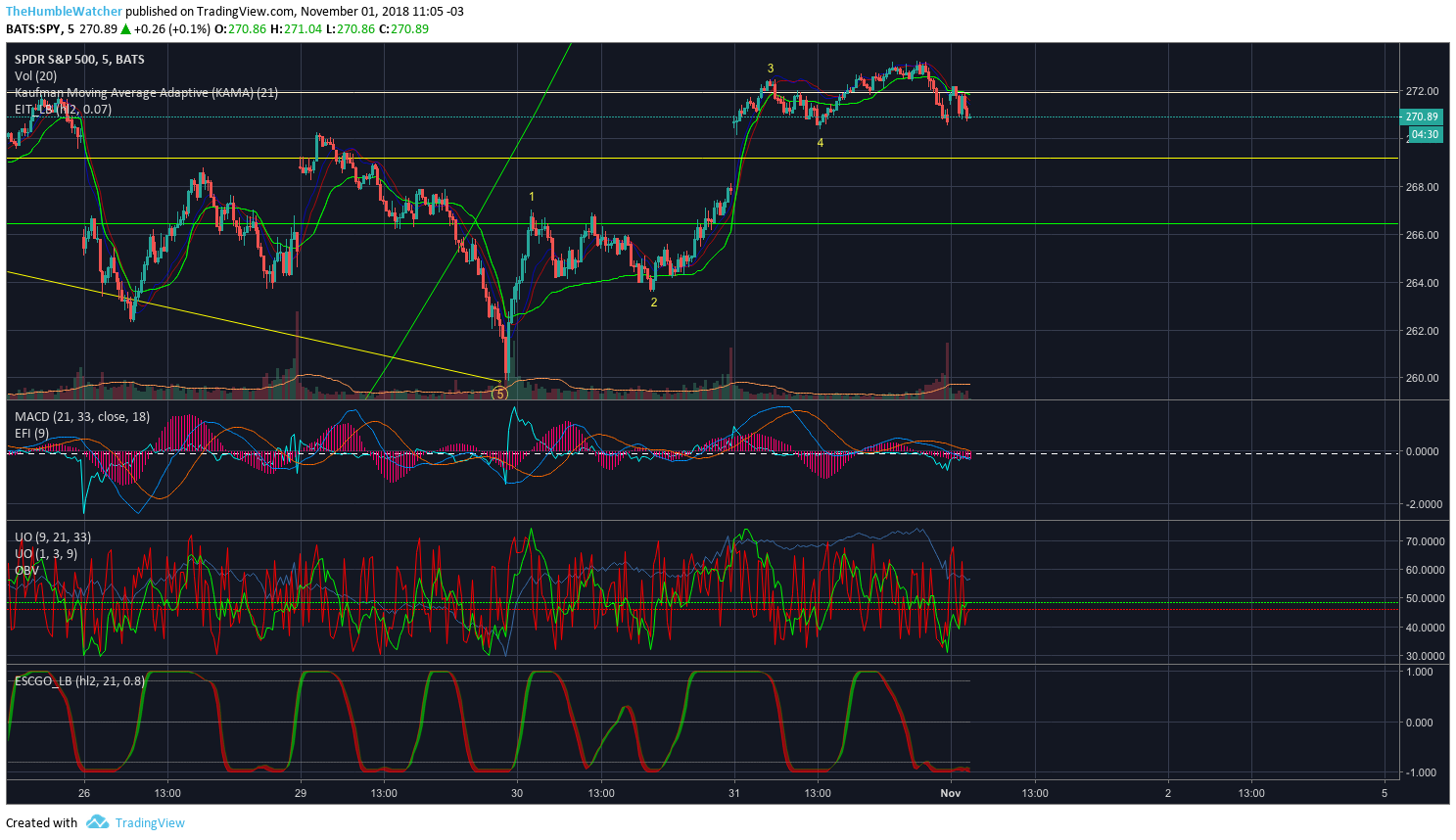
Task: Click the UO axis value 30.0000
Action: pos(1425,657)
